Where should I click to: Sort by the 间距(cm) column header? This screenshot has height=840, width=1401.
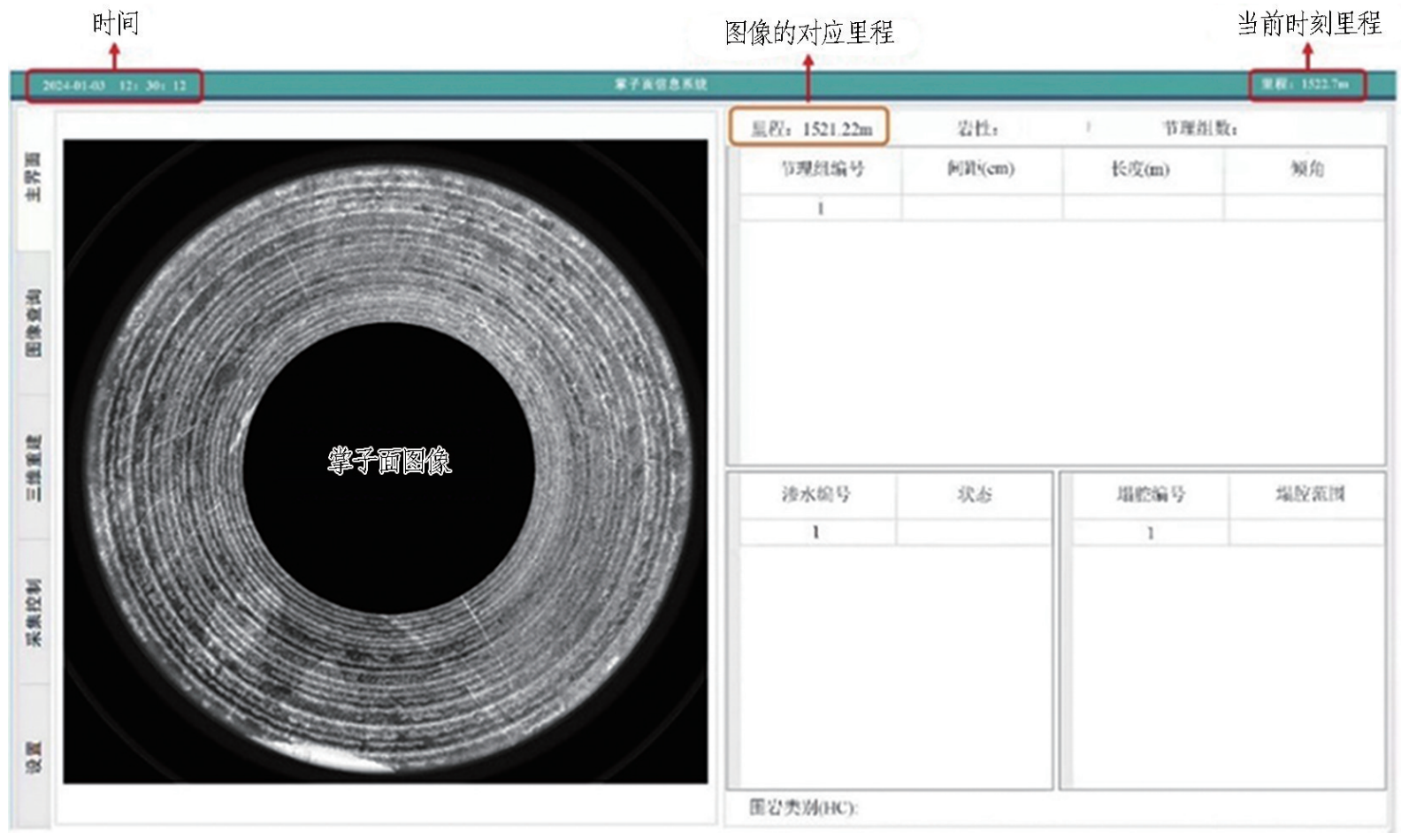coord(981,169)
